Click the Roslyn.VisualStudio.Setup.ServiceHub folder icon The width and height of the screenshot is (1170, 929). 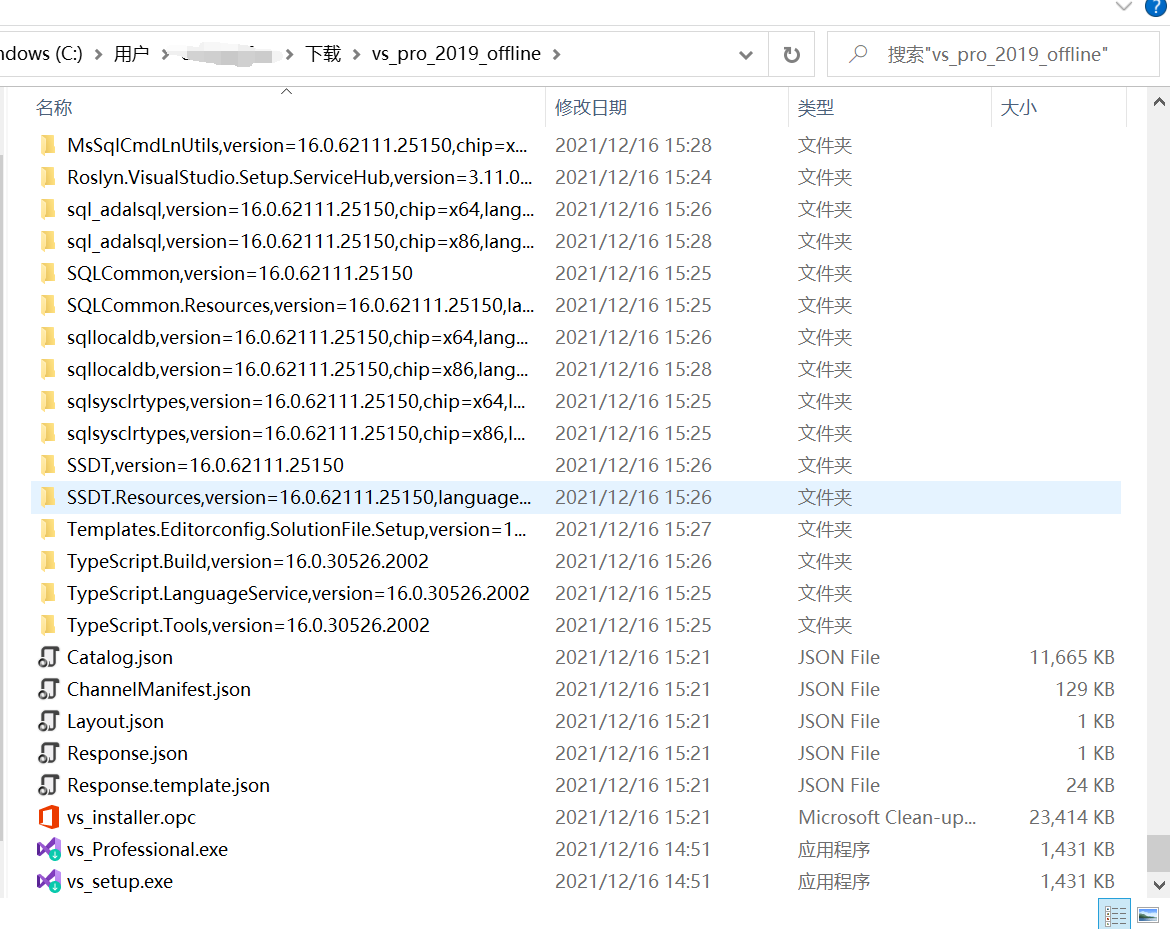[x=49, y=177]
